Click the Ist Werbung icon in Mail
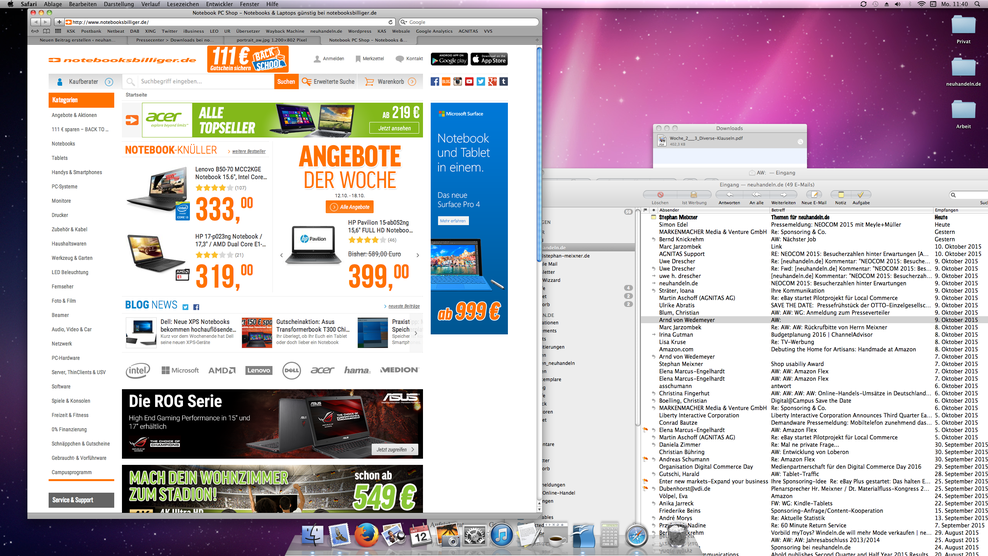 [x=693, y=195]
